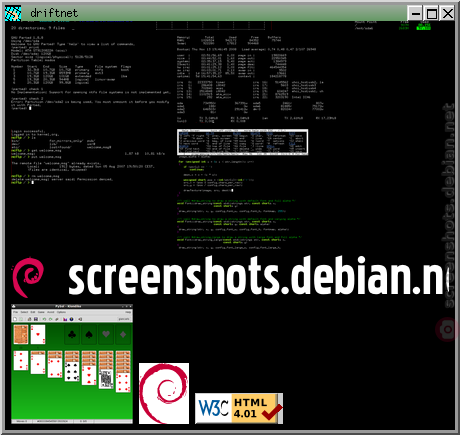Select the memory and CPU statistics screenshot
460x435 pixels.
coord(257,79)
